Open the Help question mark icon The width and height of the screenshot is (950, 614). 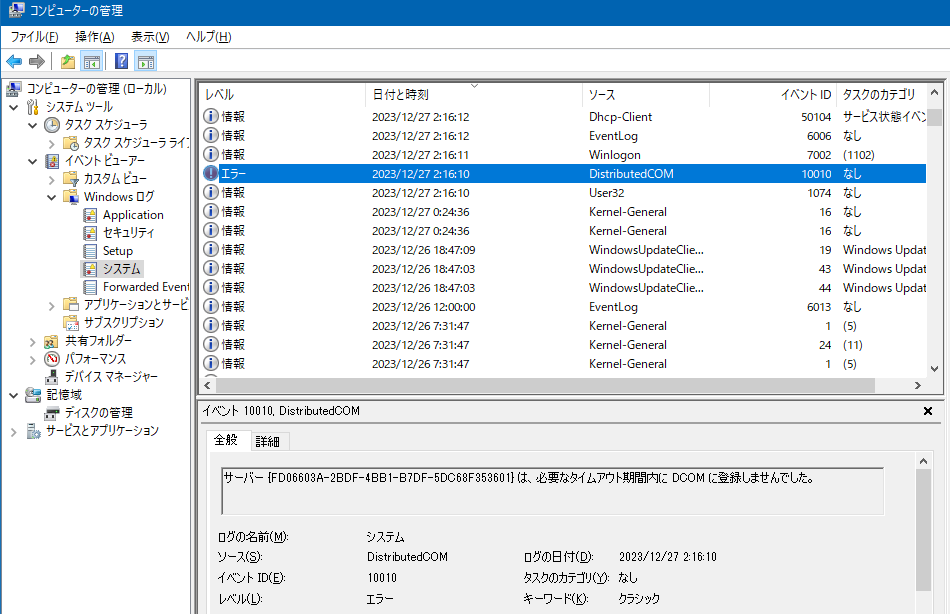pos(122,61)
